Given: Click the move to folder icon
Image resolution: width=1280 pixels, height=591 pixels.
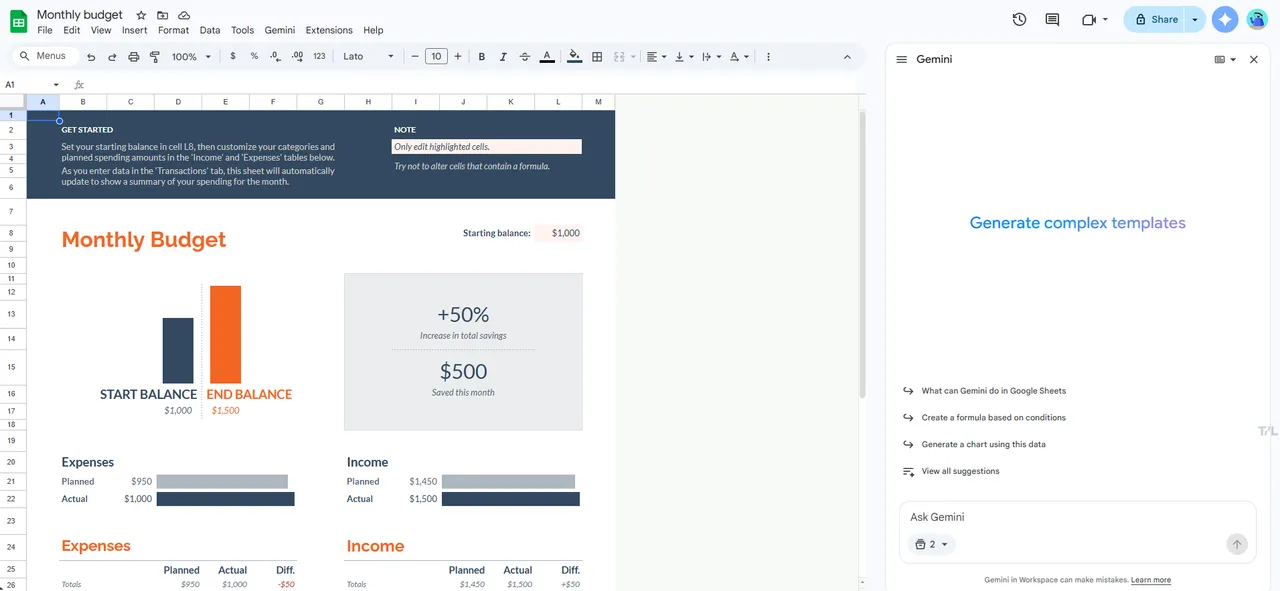Looking at the screenshot, I should coord(162,15).
